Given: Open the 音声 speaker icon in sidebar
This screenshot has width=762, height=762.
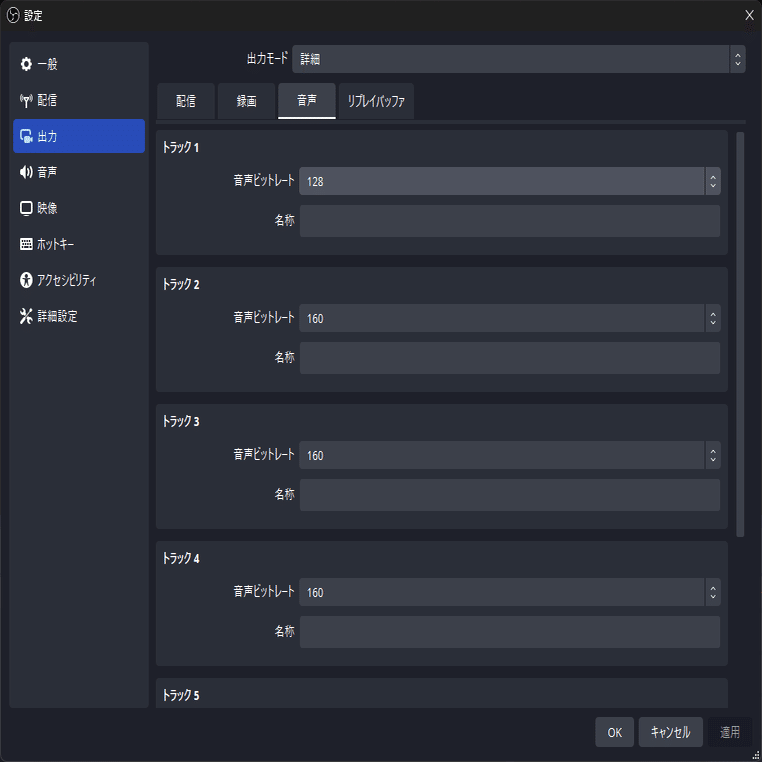Looking at the screenshot, I should click(x=26, y=172).
